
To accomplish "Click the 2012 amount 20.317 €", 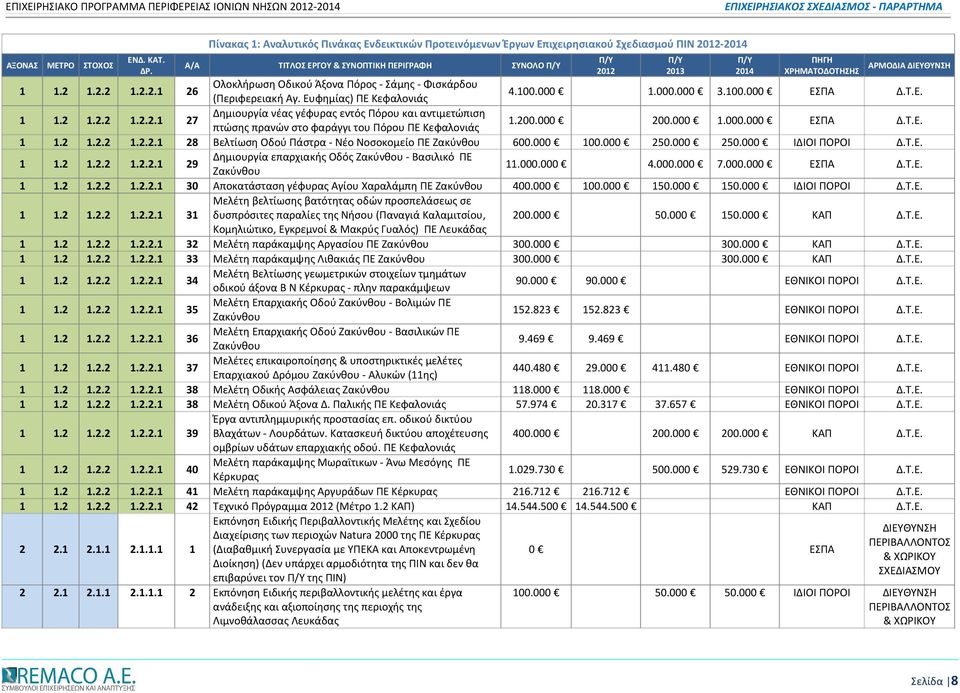I will [x=606, y=405].
